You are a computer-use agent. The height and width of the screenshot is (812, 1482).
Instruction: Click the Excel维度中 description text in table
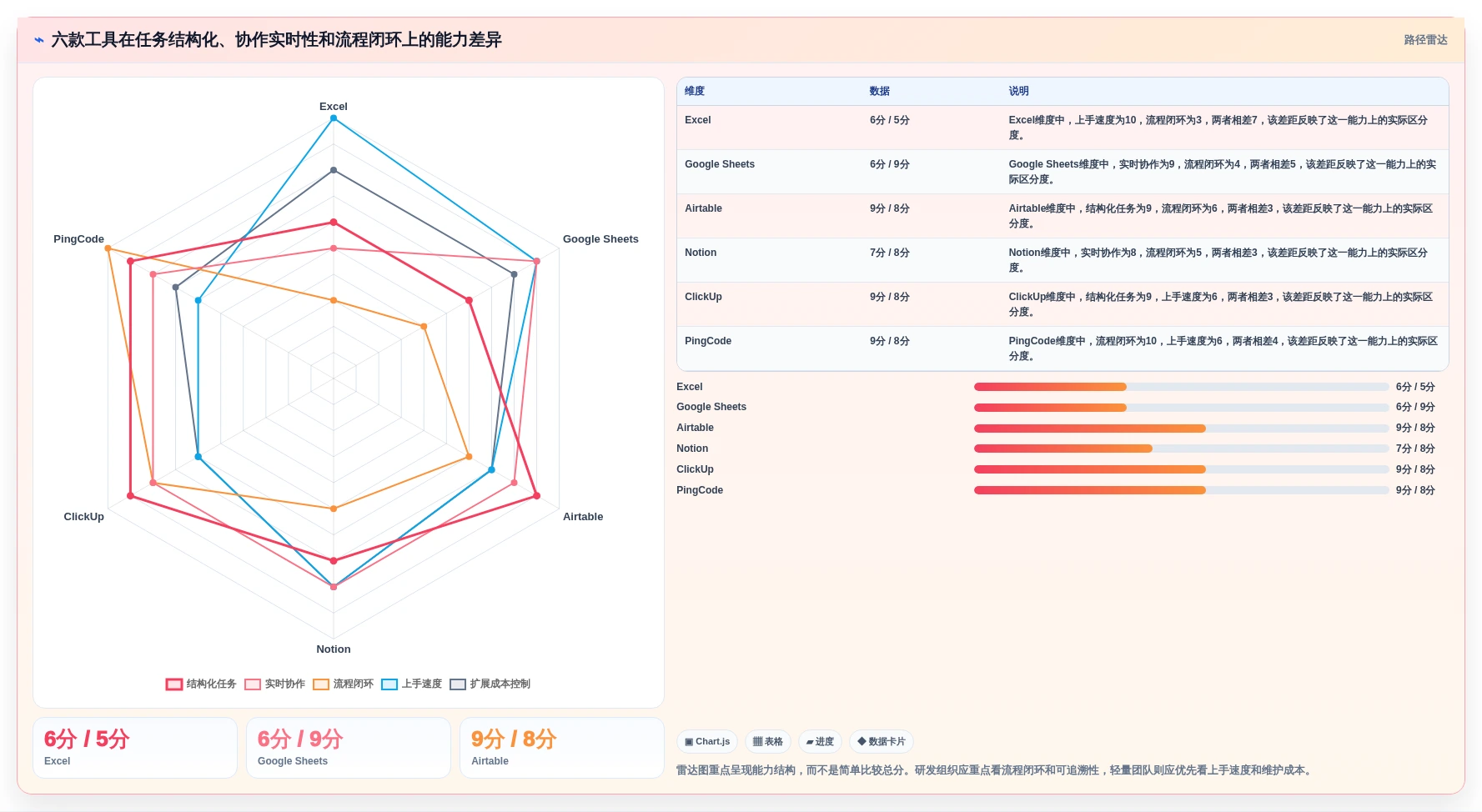pos(1218,128)
